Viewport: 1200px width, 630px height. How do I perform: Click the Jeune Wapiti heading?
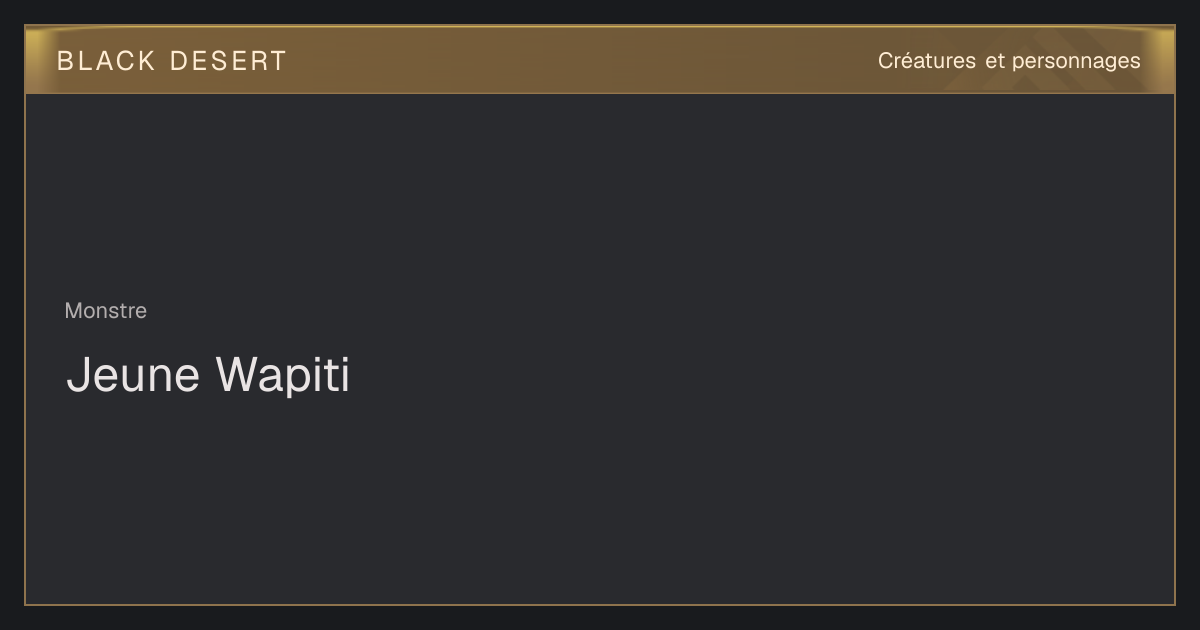tap(208, 375)
